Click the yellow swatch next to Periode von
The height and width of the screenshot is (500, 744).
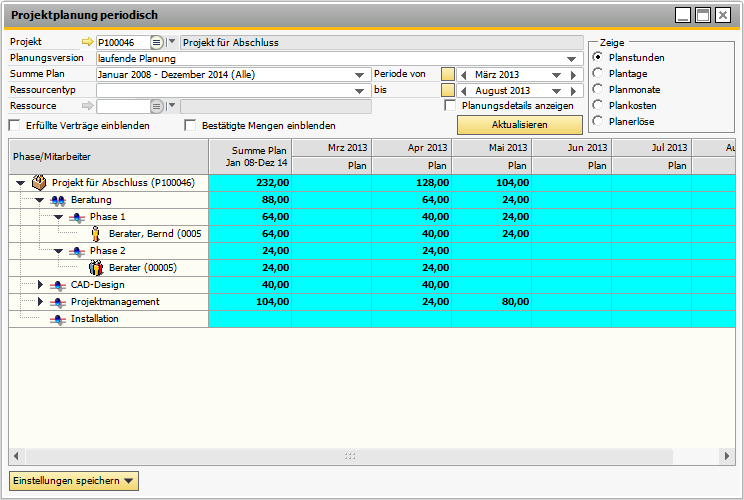(447, 75)
